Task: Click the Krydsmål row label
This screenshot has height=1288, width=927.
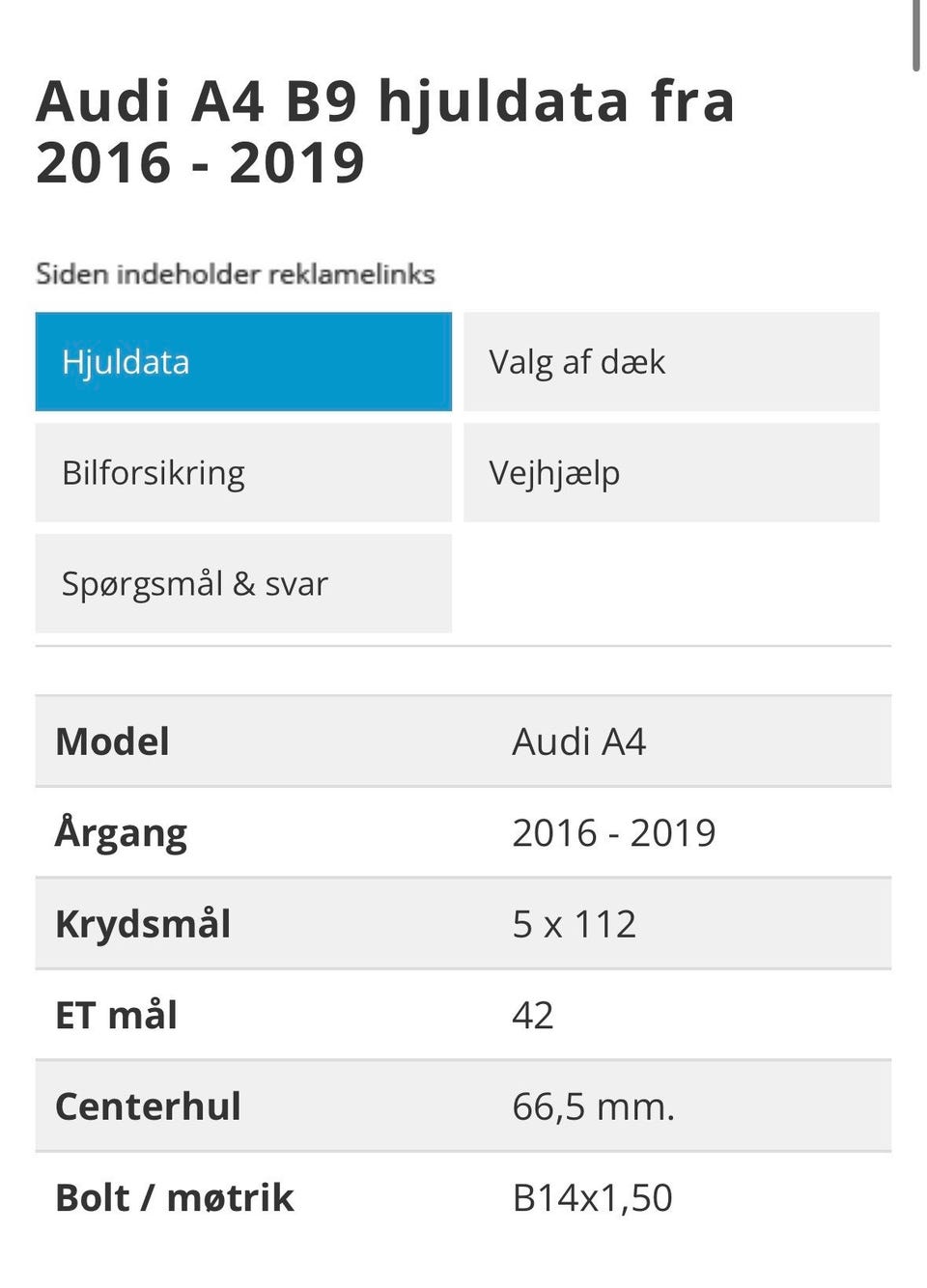Action: (143, 924)
